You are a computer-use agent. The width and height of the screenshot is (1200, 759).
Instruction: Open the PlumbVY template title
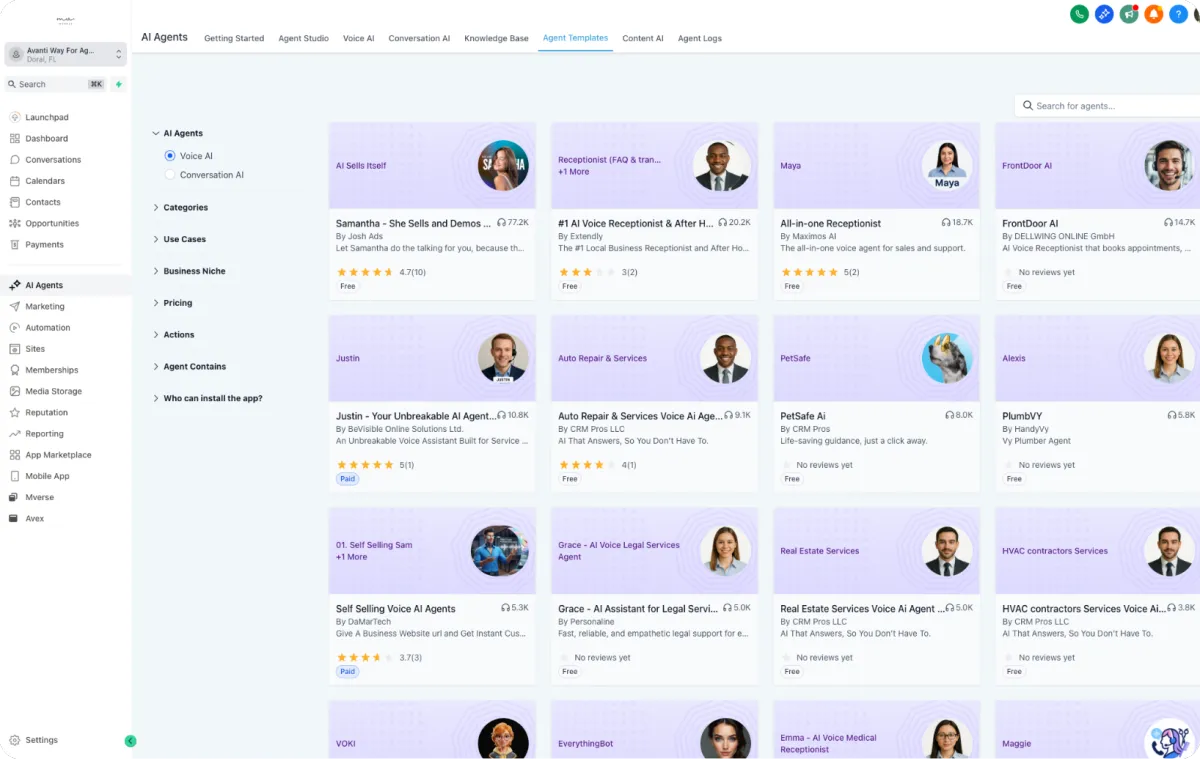pos(1022,416)
